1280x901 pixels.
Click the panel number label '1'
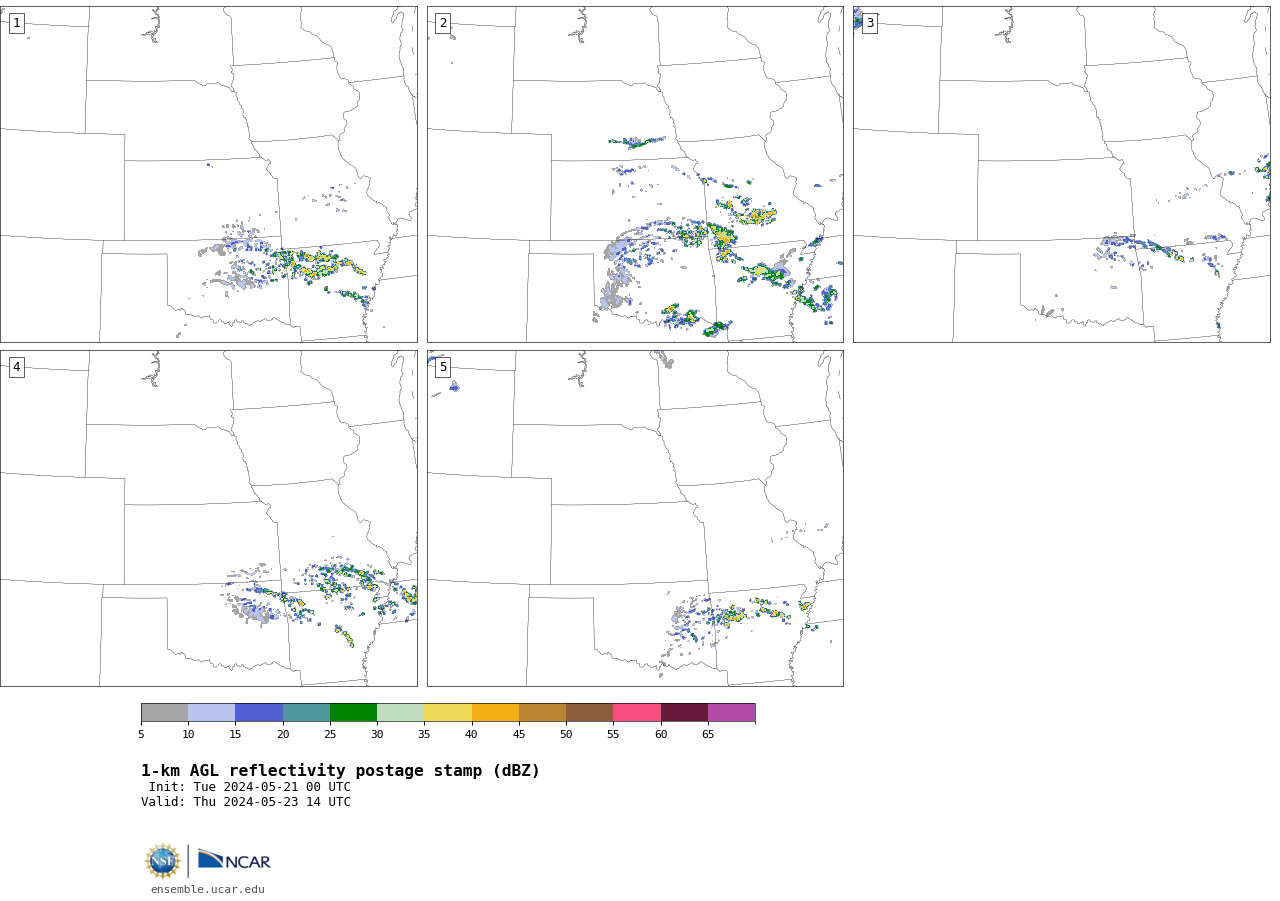pyautogui.click(x=16, y=23)
